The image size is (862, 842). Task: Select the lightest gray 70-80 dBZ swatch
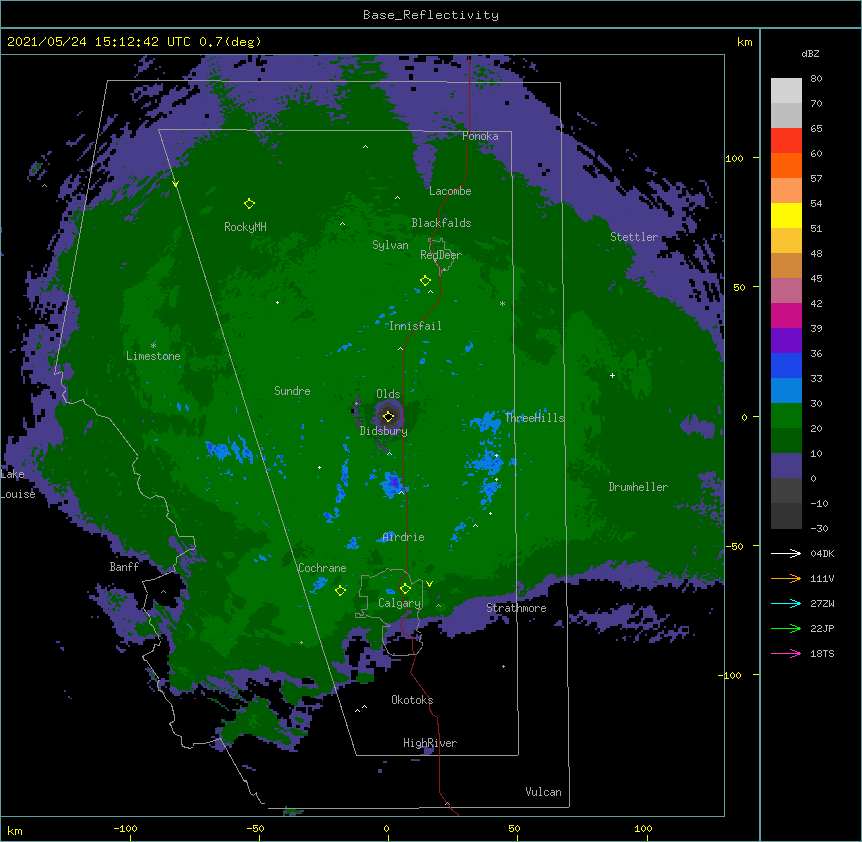pyautogui.click(x=786, y=91)
